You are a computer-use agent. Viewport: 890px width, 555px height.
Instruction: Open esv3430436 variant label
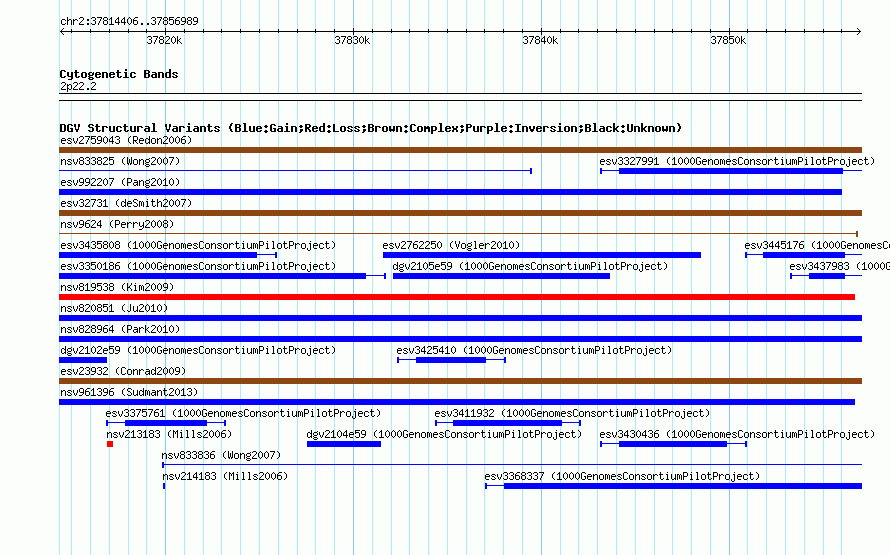737,434
